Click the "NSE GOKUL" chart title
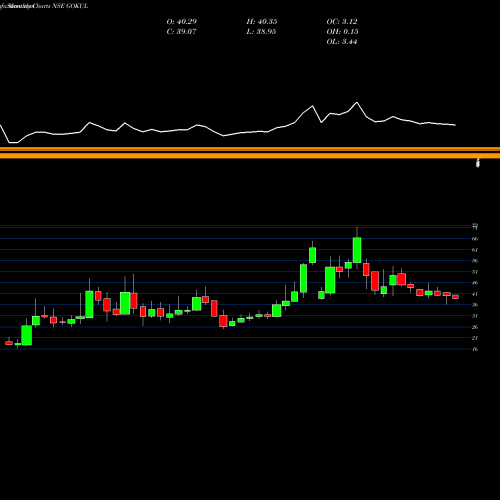The image size is (500, 500). click(70, 6)
